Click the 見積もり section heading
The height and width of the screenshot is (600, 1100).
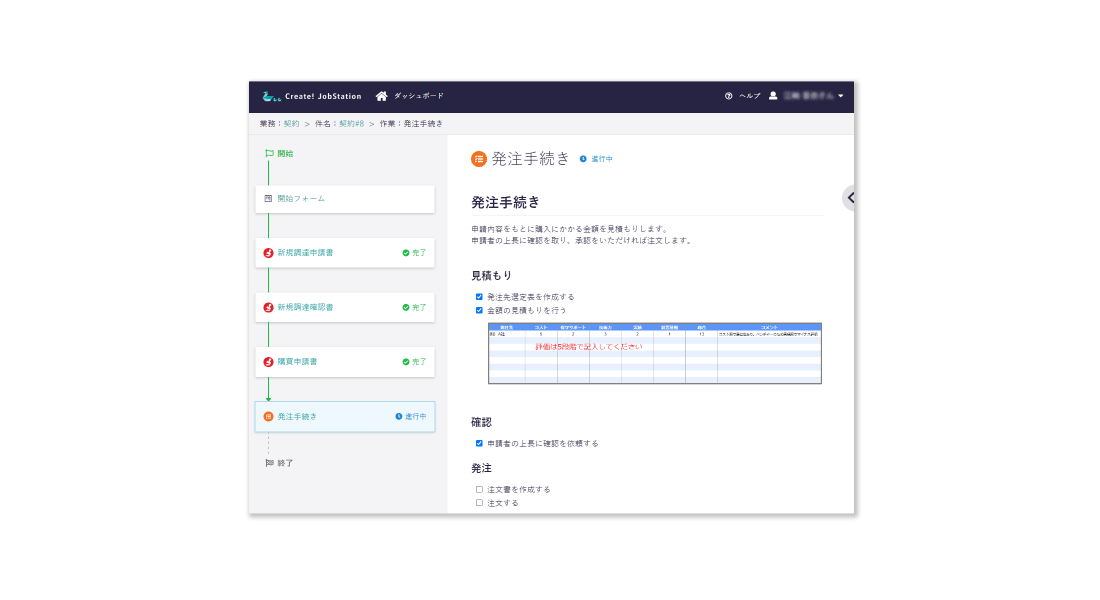pyautogui.click(x=492, y=276)
